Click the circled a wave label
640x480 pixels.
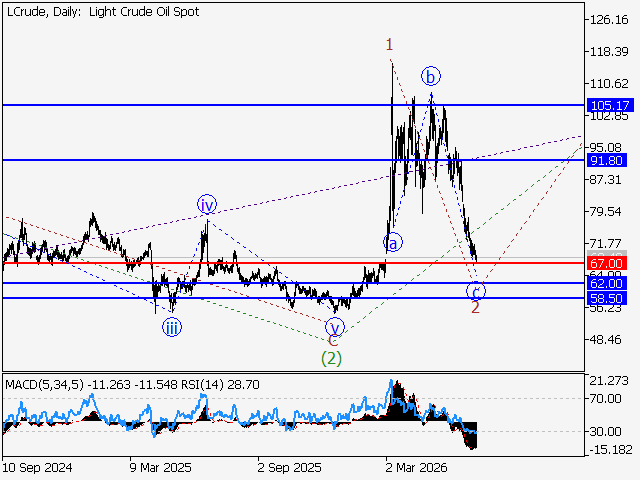click(393, 242)
